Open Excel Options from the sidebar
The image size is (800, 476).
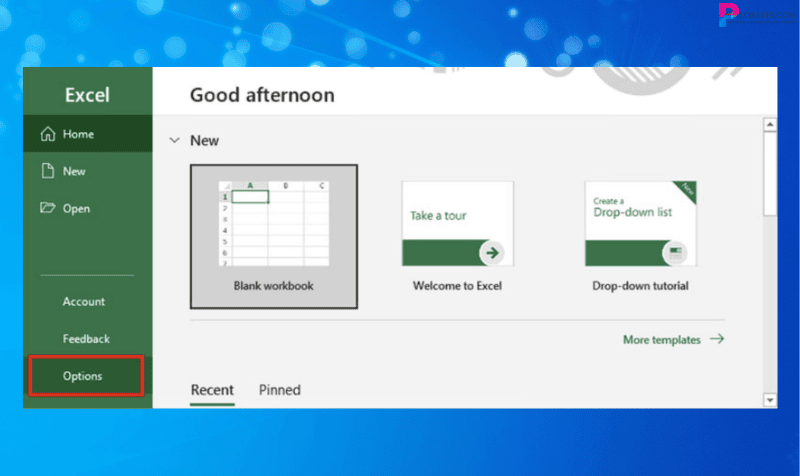pos(82,376)
